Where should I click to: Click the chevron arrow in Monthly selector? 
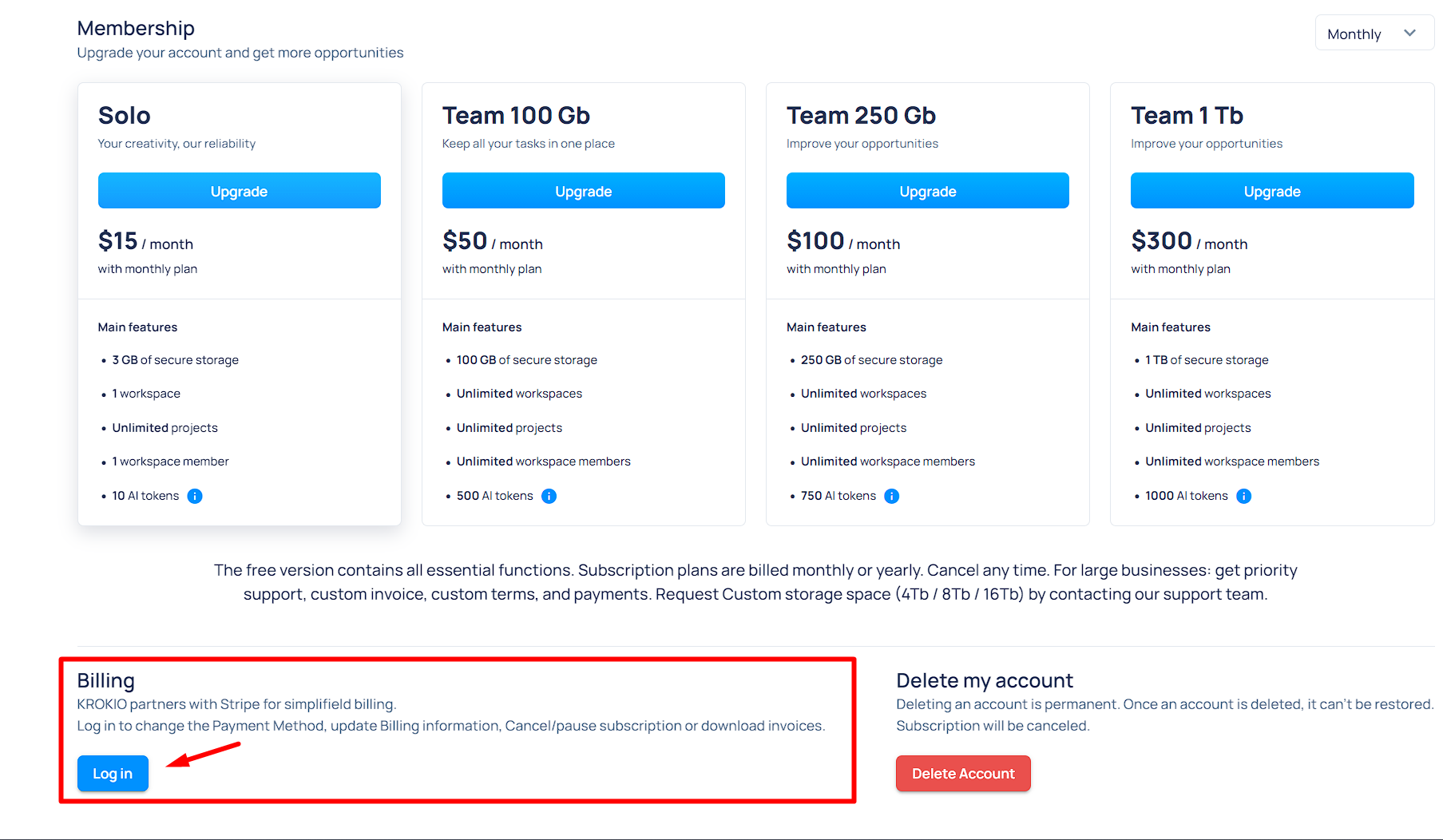[x=1409, y=34]
